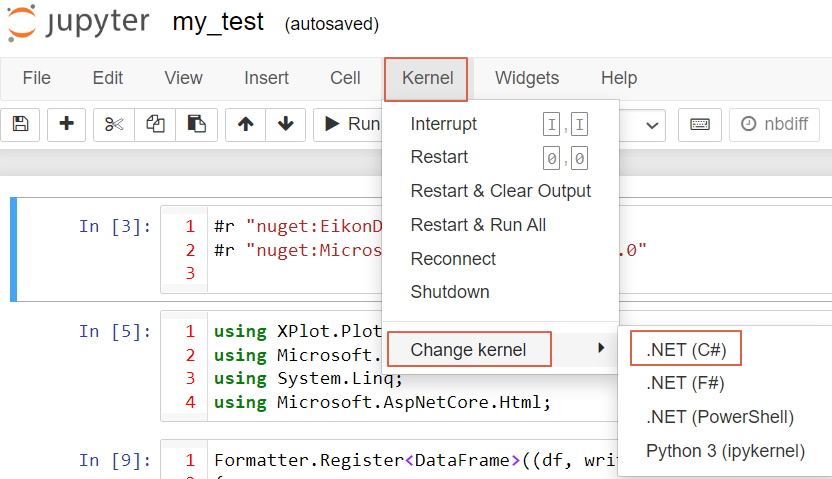Cut selected cells with scissors icon
Image resolution: width=832 pixels, height=479 pixels.
(x=114, y=124)
